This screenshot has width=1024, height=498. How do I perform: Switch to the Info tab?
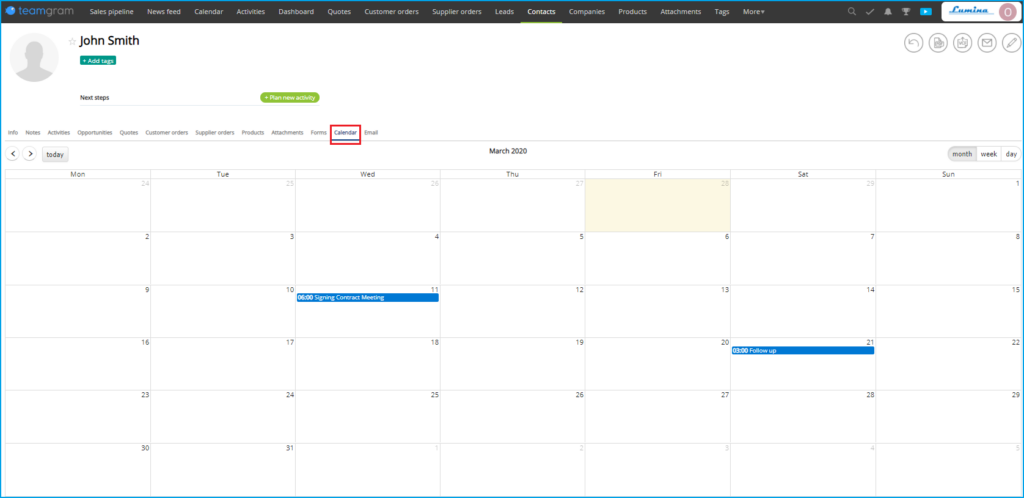13,132
